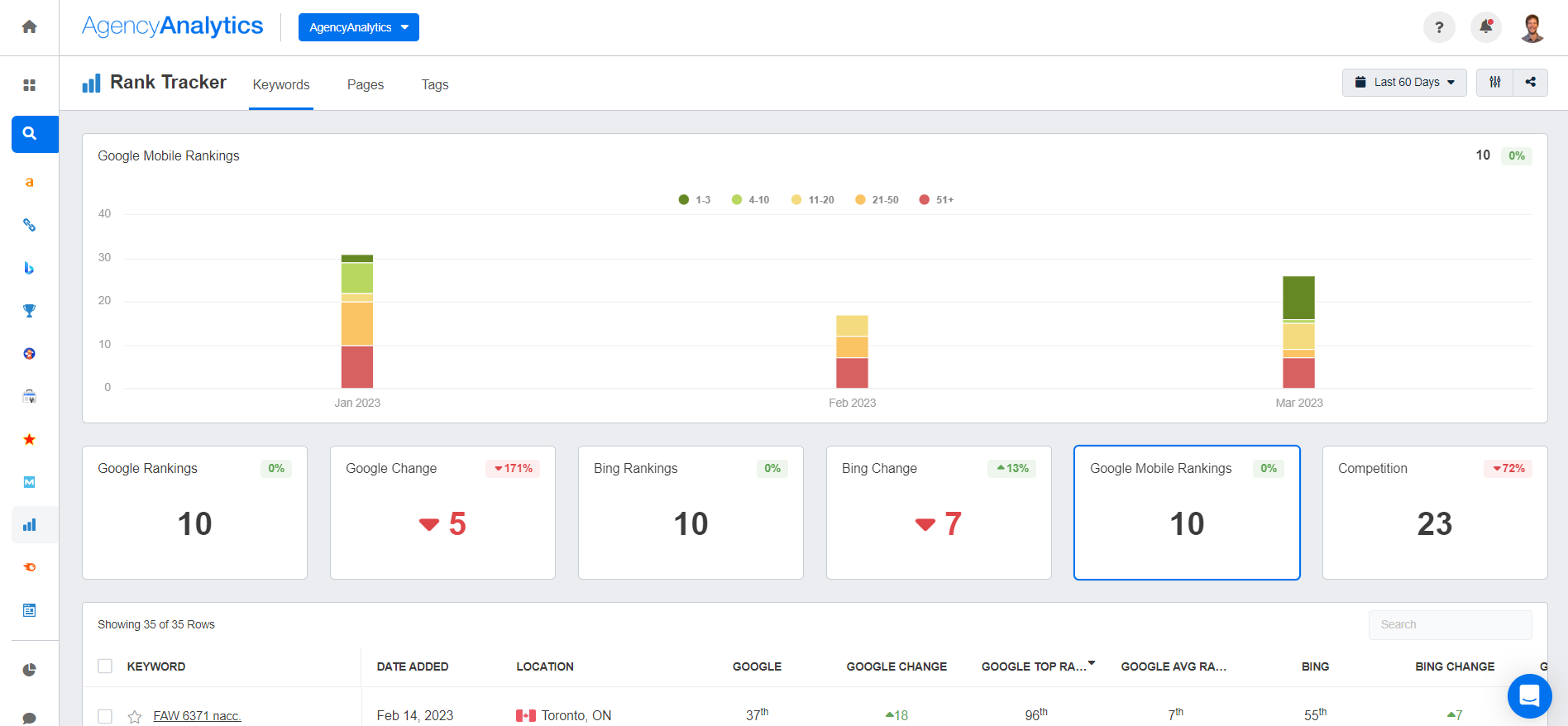Click the AgencyAnalytics logo
This screenshot has height=726, width=1568.
point(172,26)
